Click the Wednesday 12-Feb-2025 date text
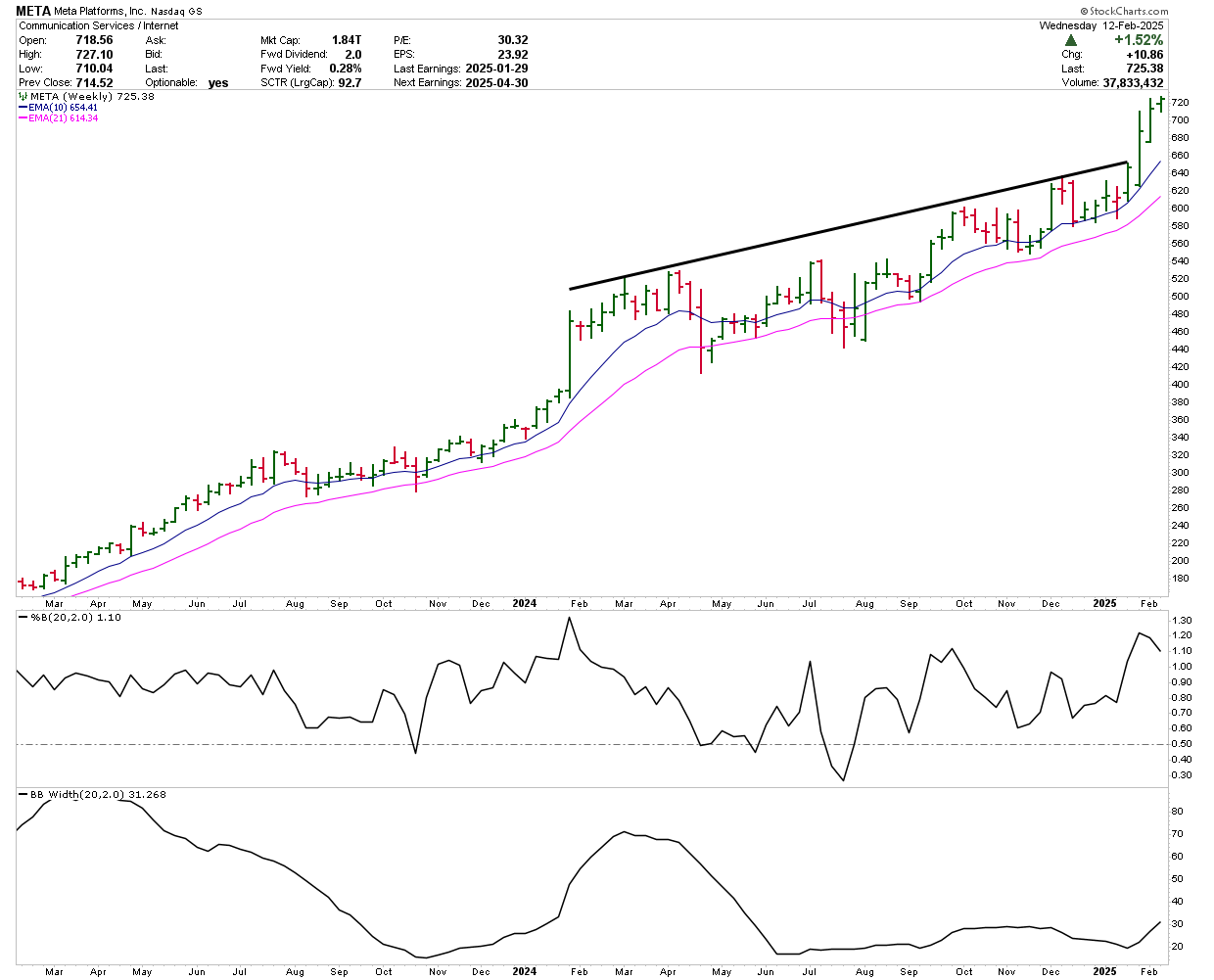Image resolution: width=1214 pixels, height=980 pixels. [1101, 25]
